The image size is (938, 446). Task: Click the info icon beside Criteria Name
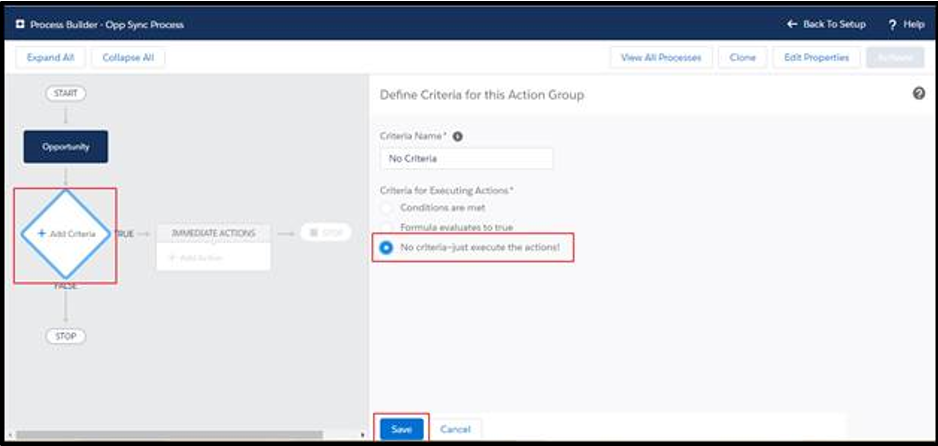[x=458, y=136]
